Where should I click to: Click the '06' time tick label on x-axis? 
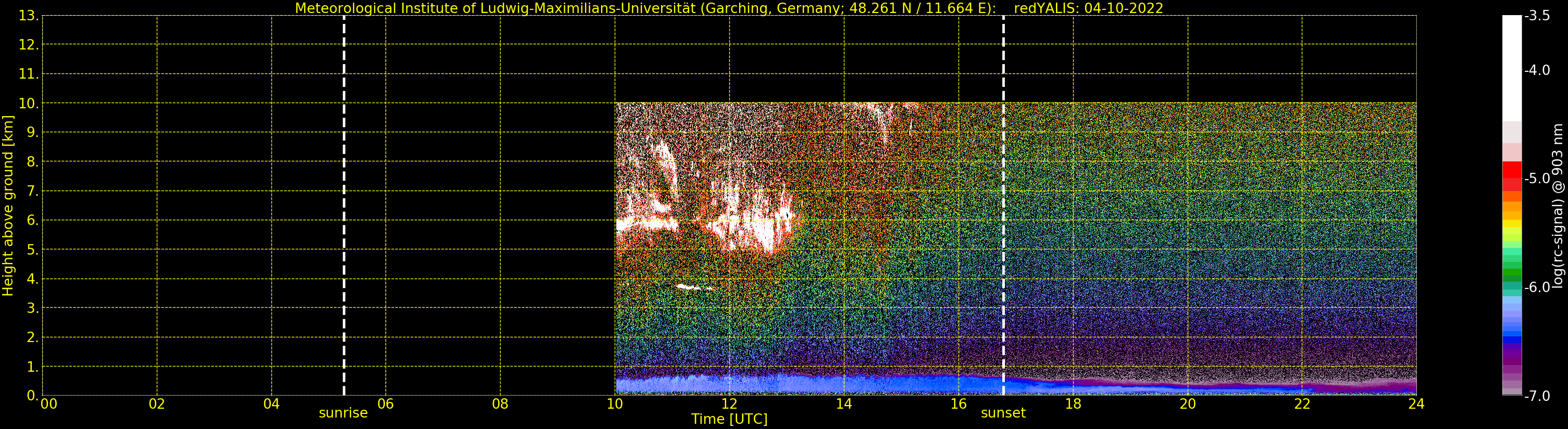386,404
